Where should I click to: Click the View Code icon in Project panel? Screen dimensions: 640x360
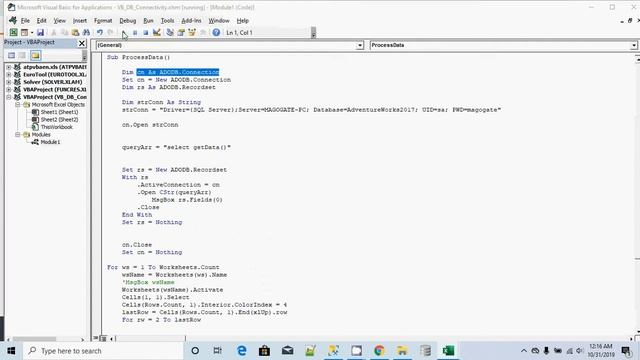[x=11, y=56]
